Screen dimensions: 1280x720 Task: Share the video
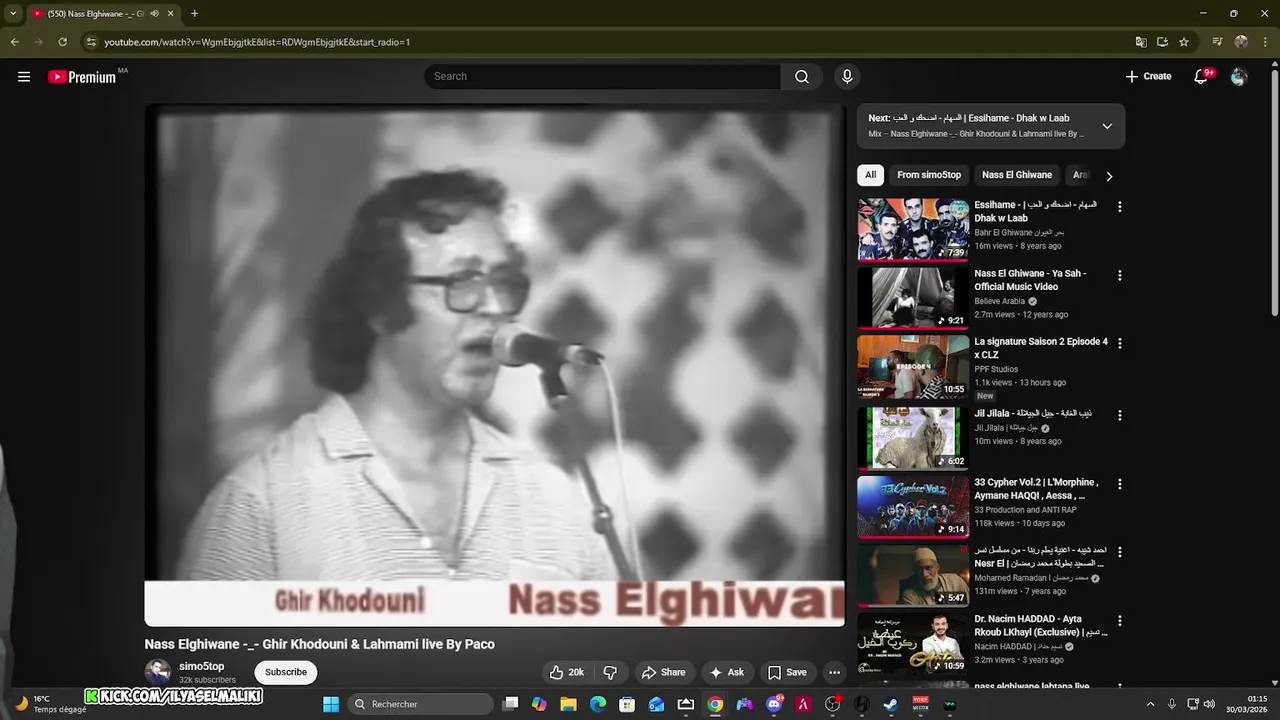pos(664,672)
